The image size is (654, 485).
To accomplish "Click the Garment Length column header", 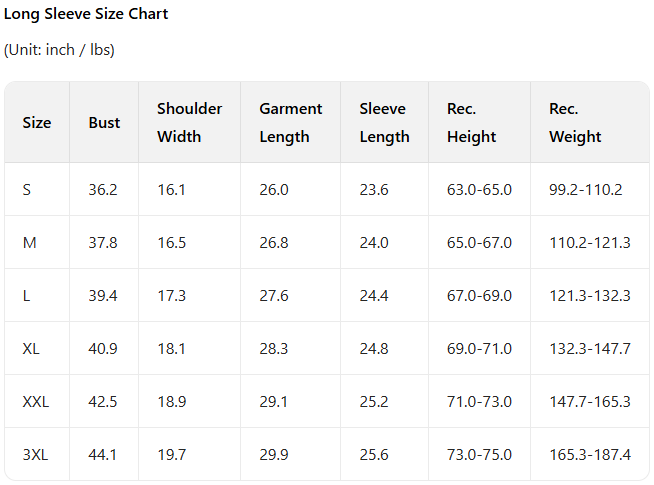I will [x=290, y=123].
